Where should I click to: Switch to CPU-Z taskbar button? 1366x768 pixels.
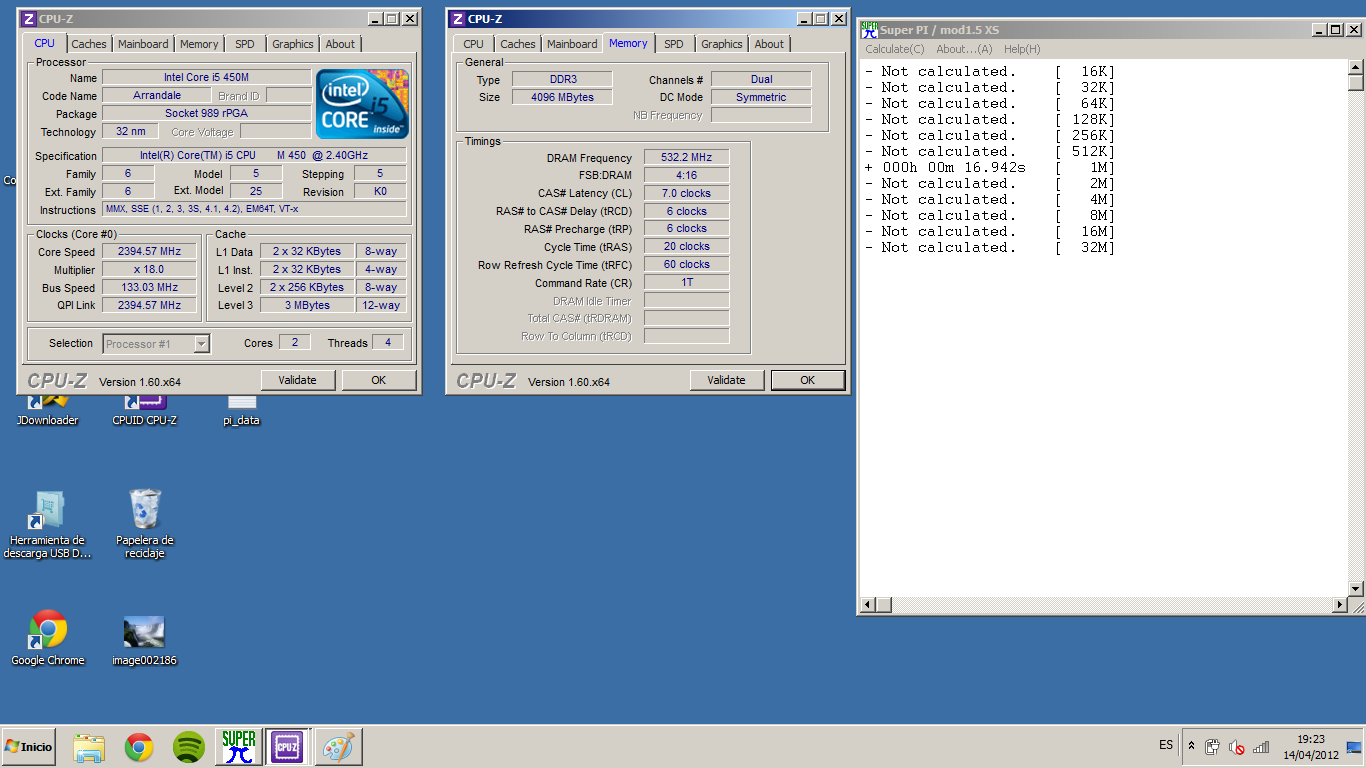pyautogui.click(x=288, y=747)
